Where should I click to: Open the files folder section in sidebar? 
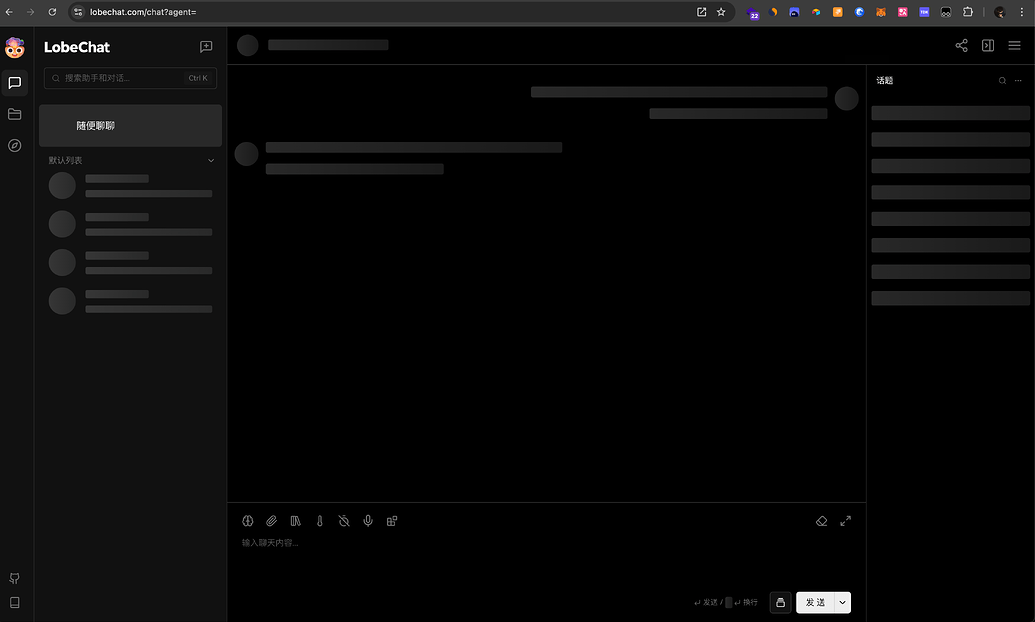pyautogui.click(x=15, y=114)
